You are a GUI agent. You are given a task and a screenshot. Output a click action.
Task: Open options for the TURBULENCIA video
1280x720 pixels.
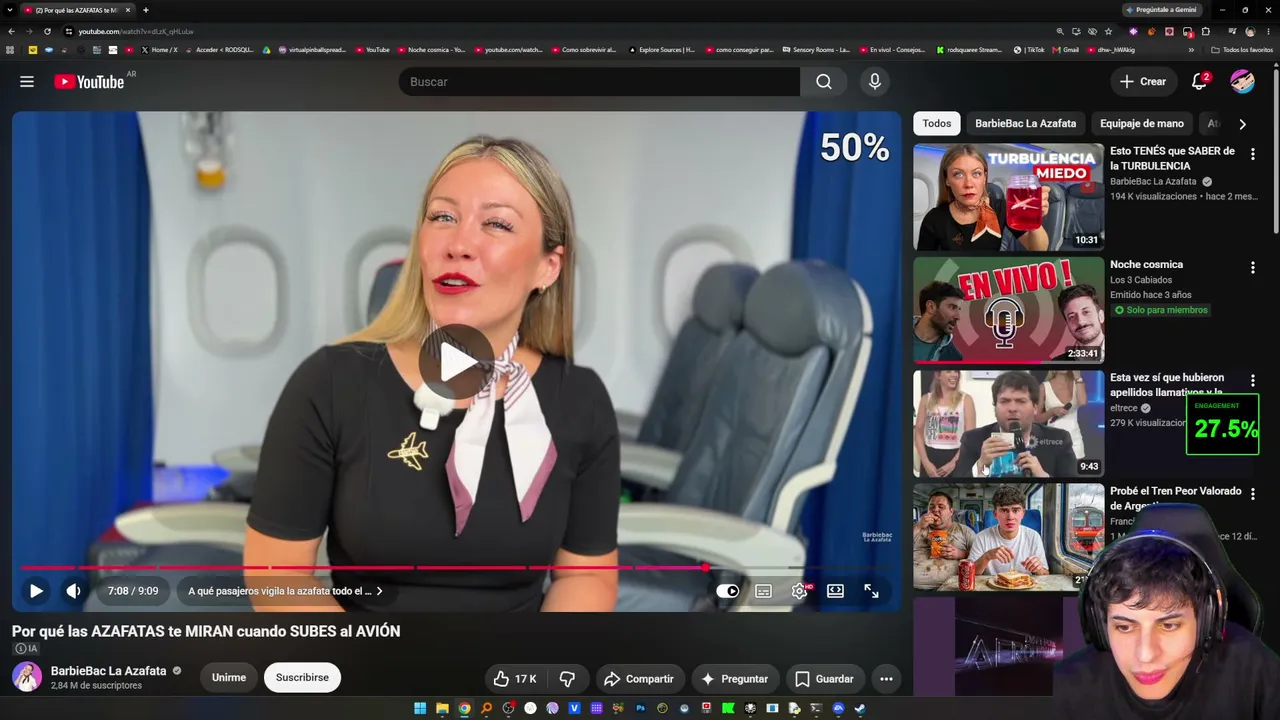1252,154
